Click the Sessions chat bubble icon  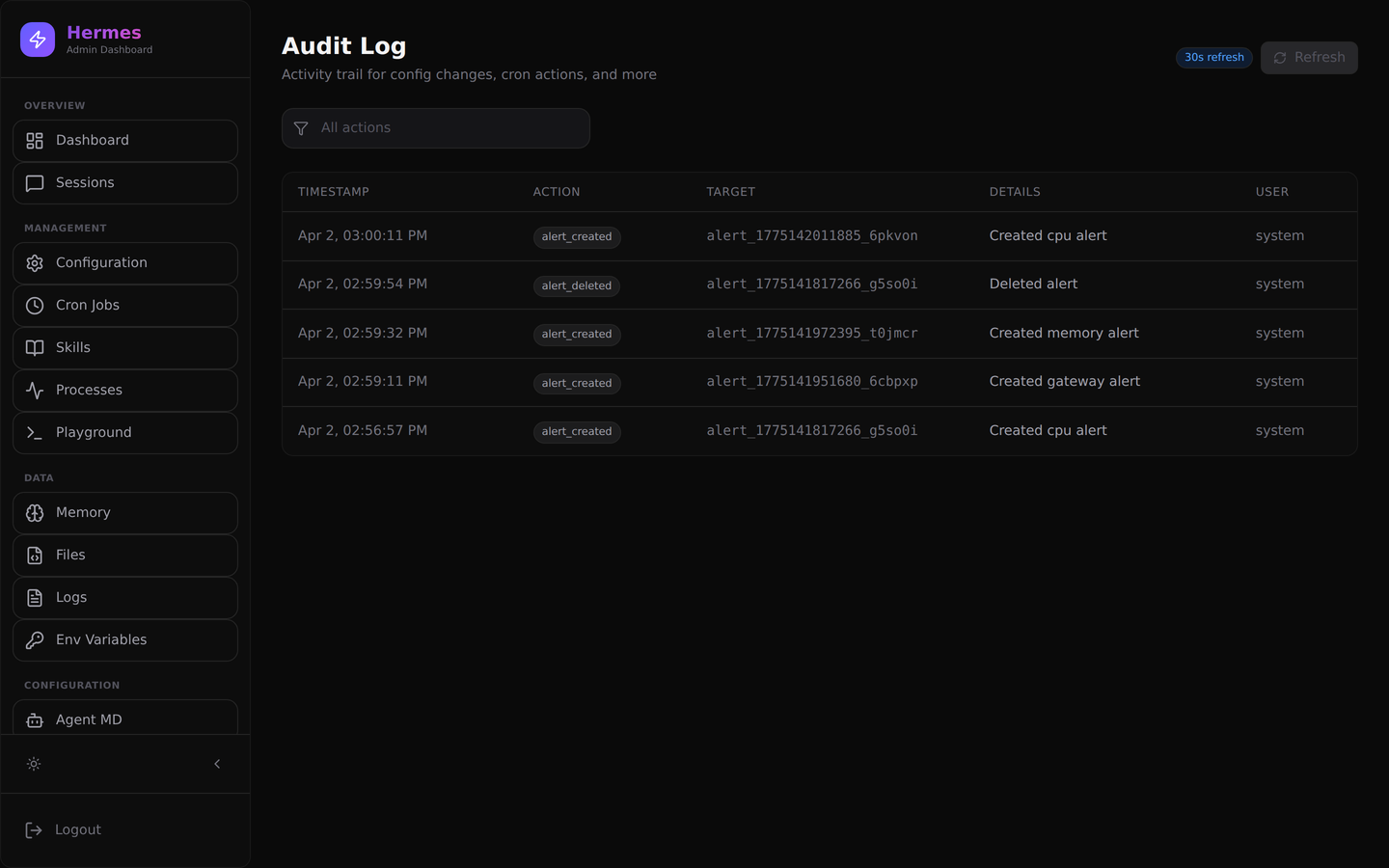(x=35, y=183)
